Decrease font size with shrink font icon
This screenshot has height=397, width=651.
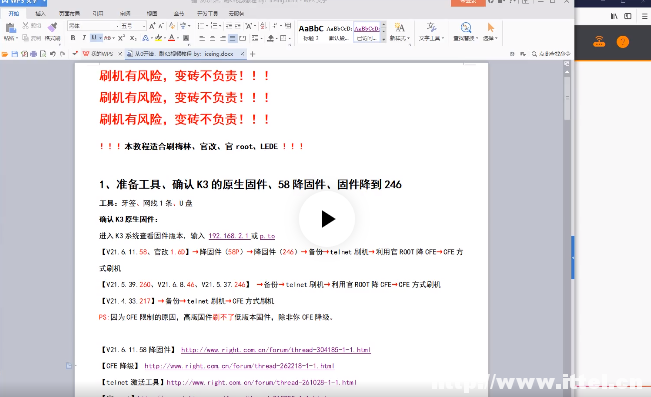pyautogui.click(x=161, y=26)
